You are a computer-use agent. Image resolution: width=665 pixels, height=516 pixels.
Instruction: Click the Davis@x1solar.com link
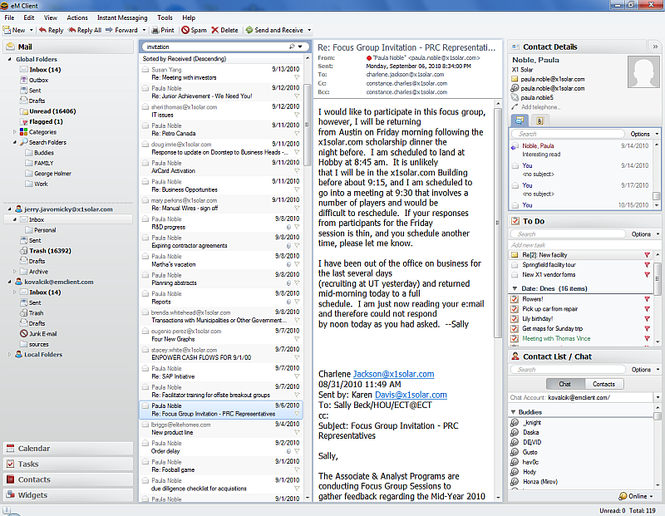tap(411, 395)
